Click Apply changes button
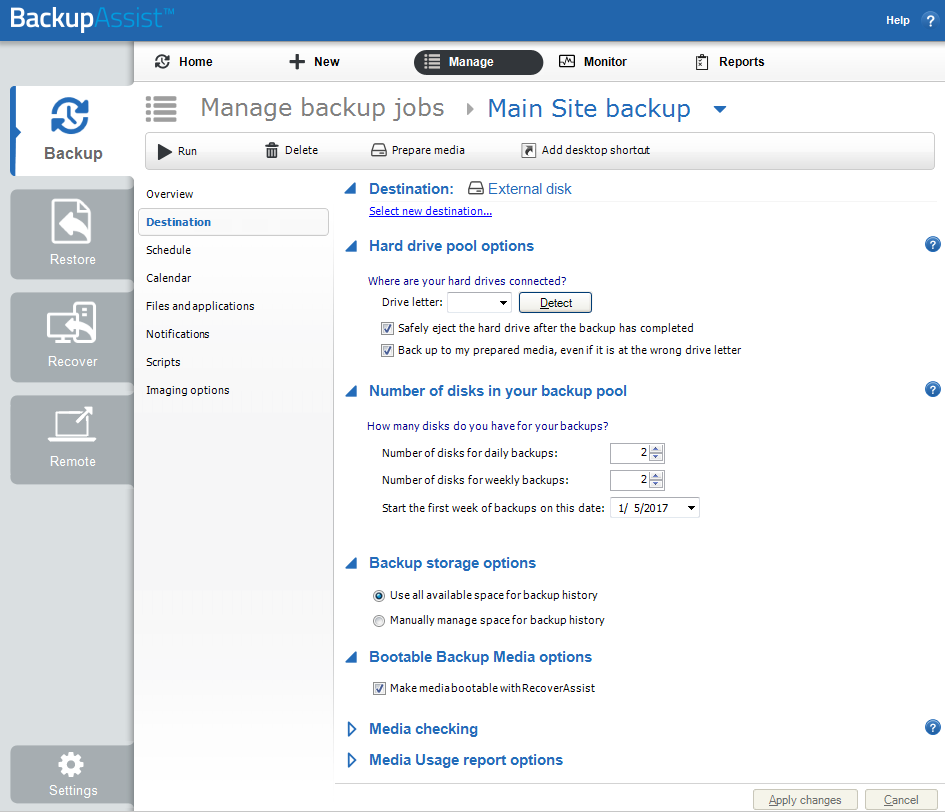The image size is (945, 812). pos(805,800)
